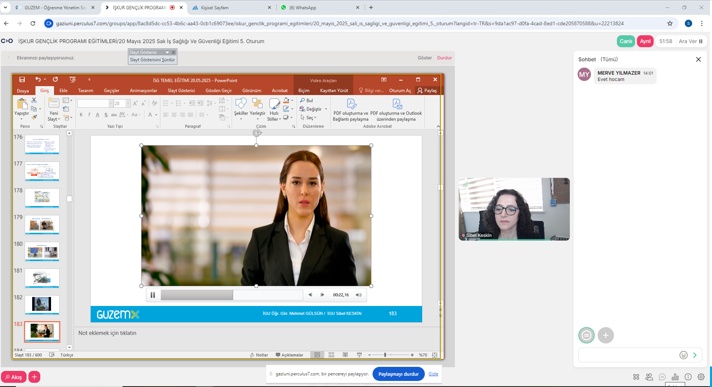Open the poll bar-chart icon
The height and width of the screenshot is (387, 712).
click(x=675, y=377)
